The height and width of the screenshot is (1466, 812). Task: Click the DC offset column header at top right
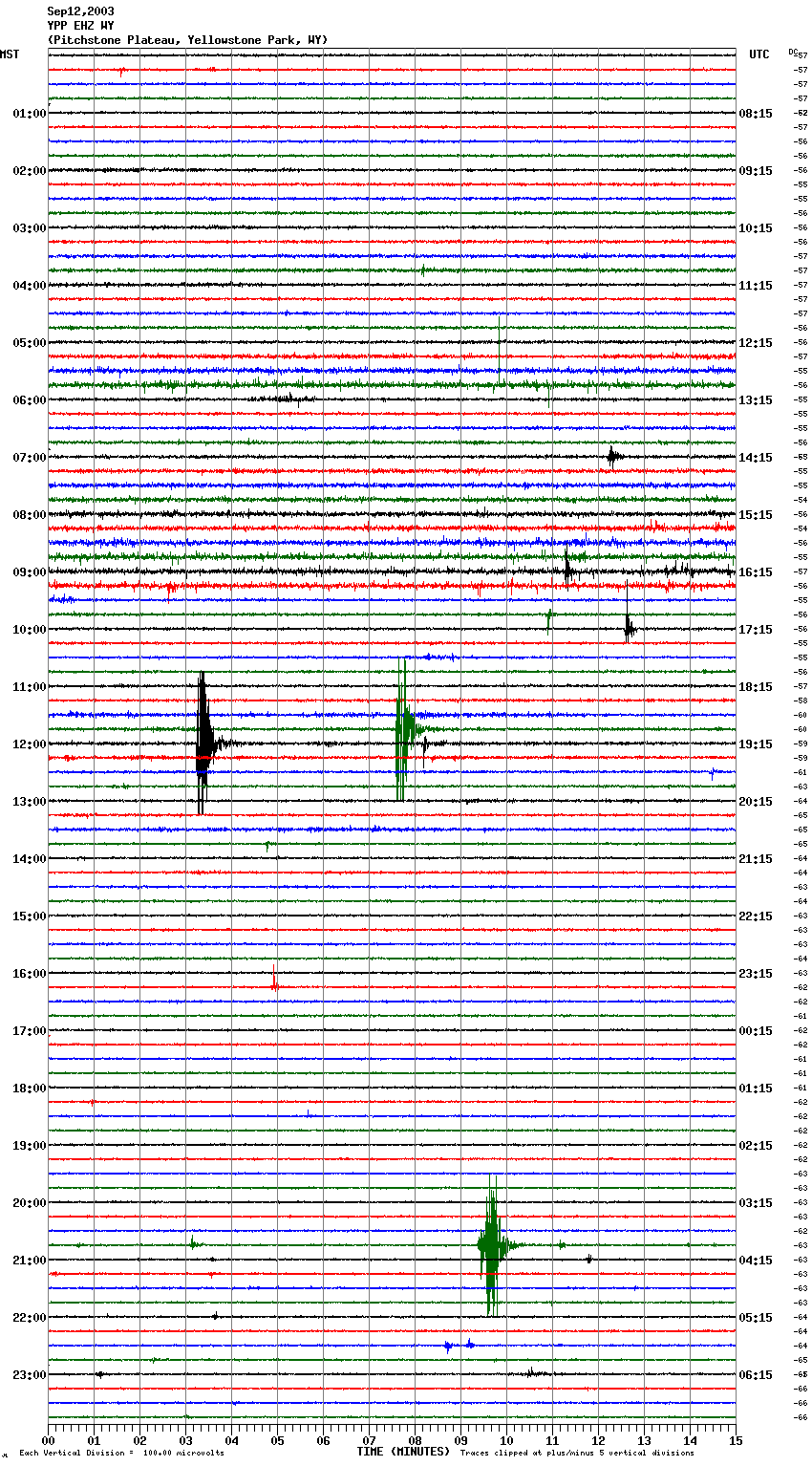tap(795, 51)
